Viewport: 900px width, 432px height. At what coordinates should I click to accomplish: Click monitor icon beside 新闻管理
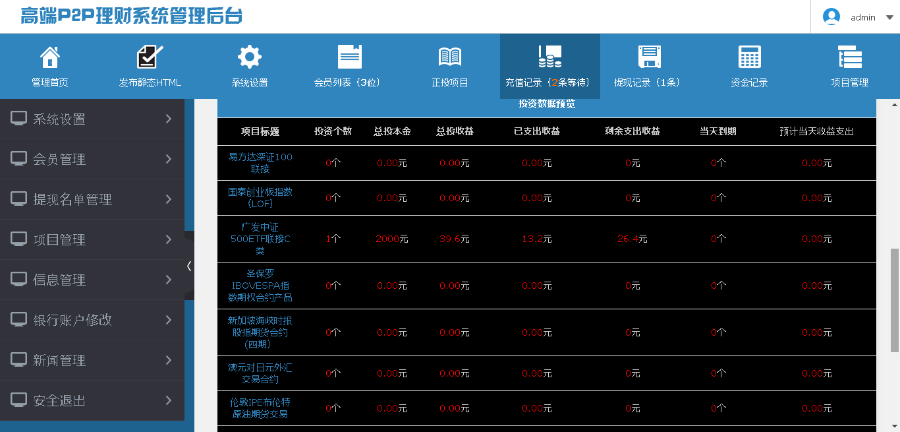pyautogui.click(x=19, y=360)
